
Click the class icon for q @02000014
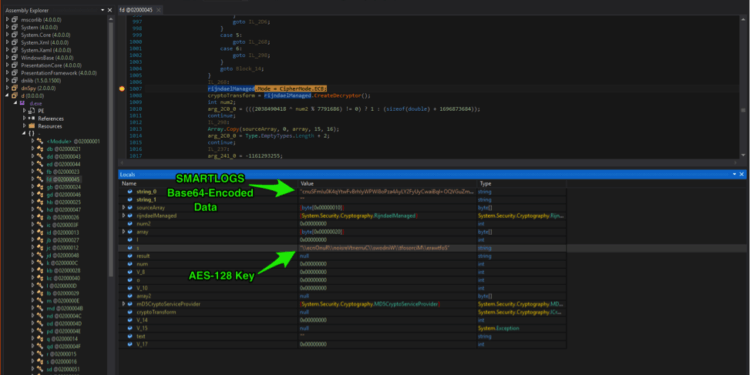tap(41, 339)
